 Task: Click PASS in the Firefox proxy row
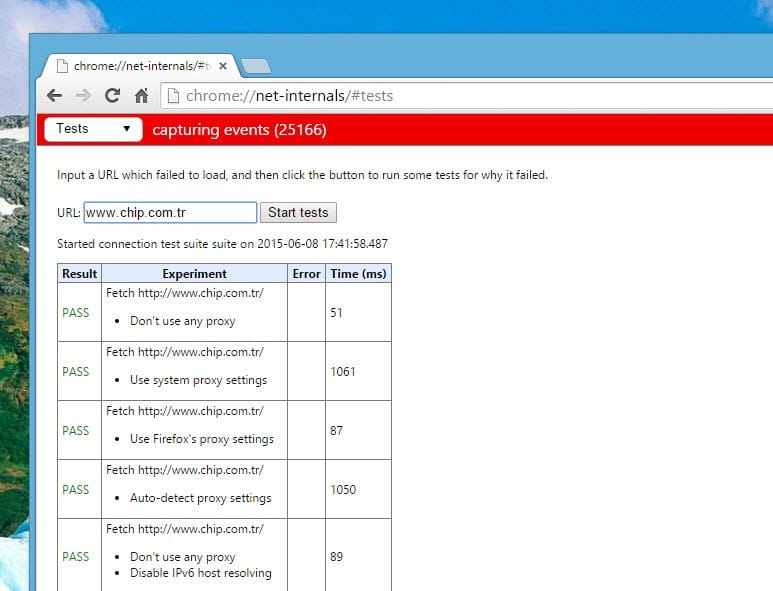click(x=75, y=431)
